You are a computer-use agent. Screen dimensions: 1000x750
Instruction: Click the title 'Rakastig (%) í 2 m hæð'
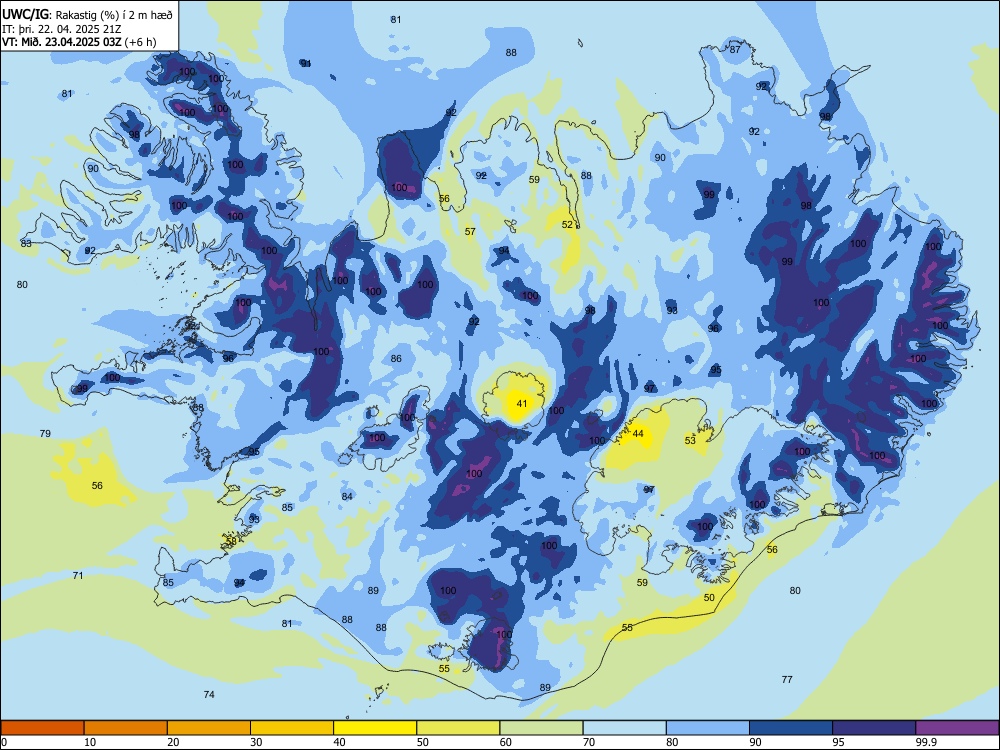point(114,15)
